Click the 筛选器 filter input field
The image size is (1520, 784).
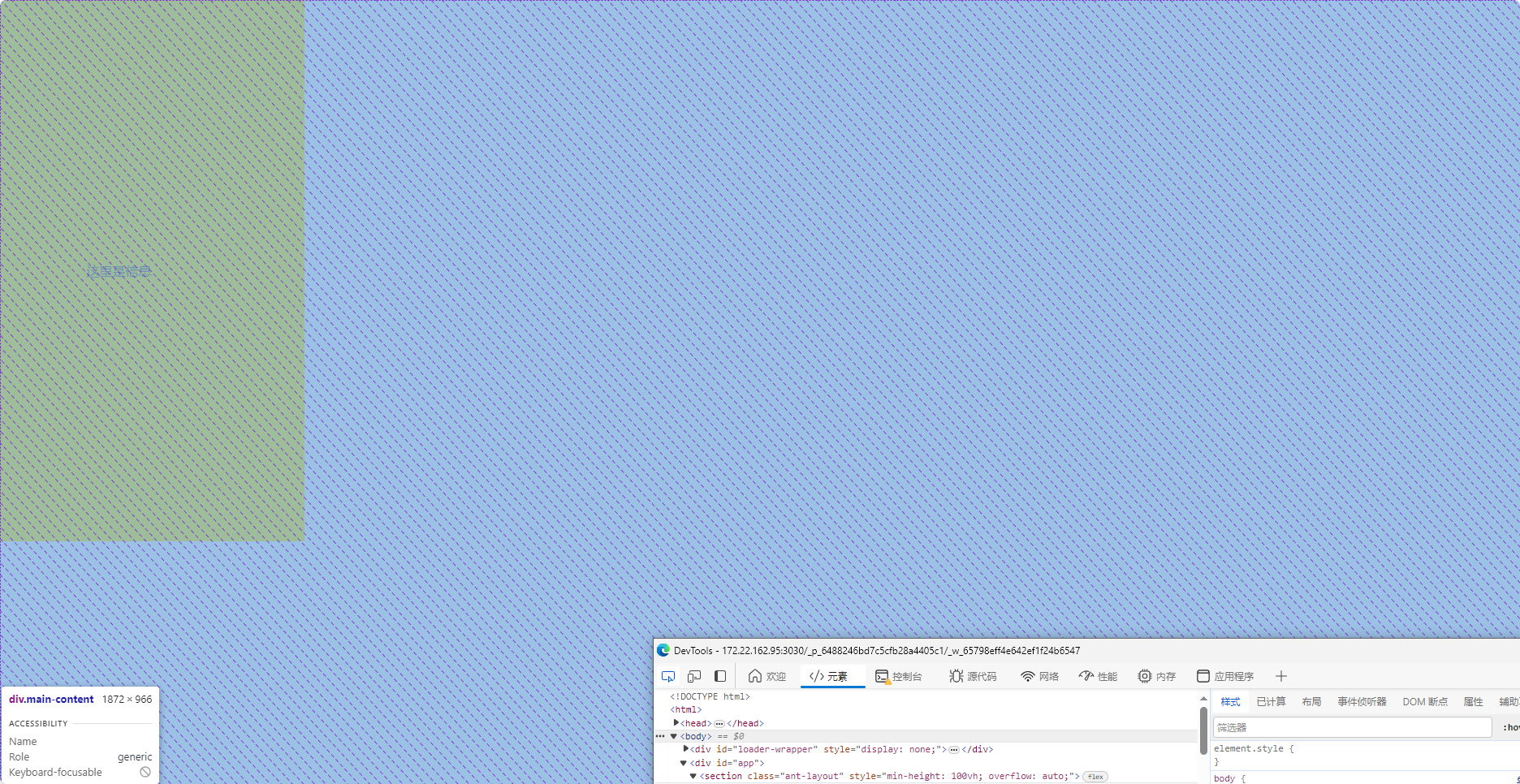(1353, 727)
